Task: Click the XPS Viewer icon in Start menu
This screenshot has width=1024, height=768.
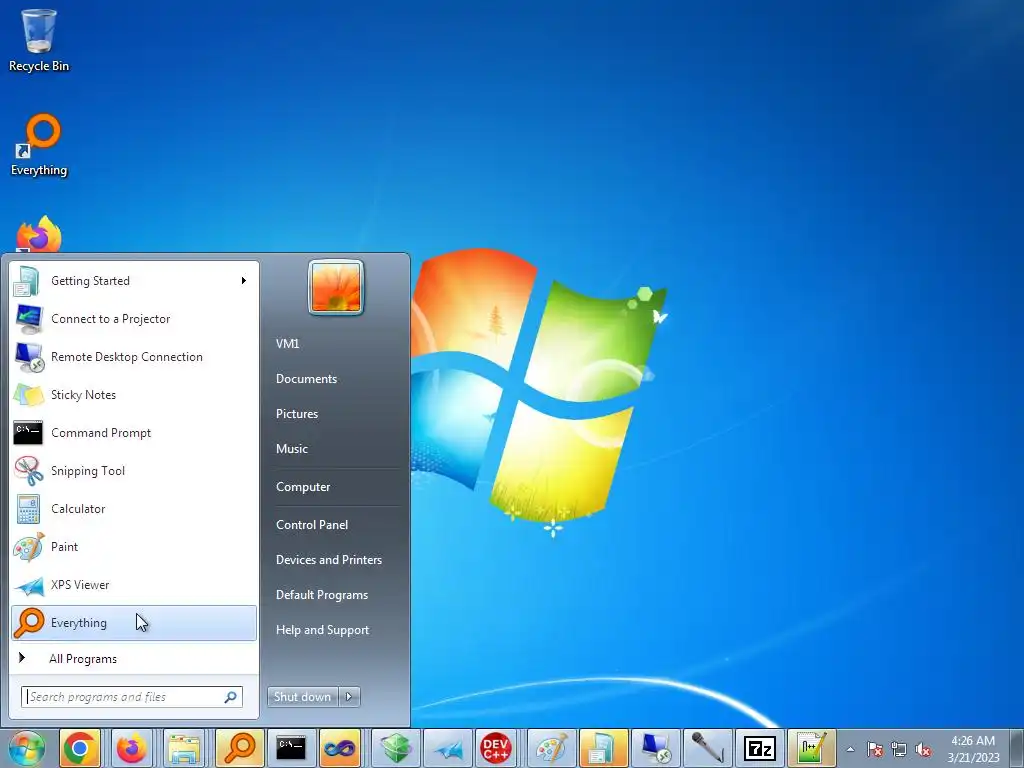Action: point(28,585)
